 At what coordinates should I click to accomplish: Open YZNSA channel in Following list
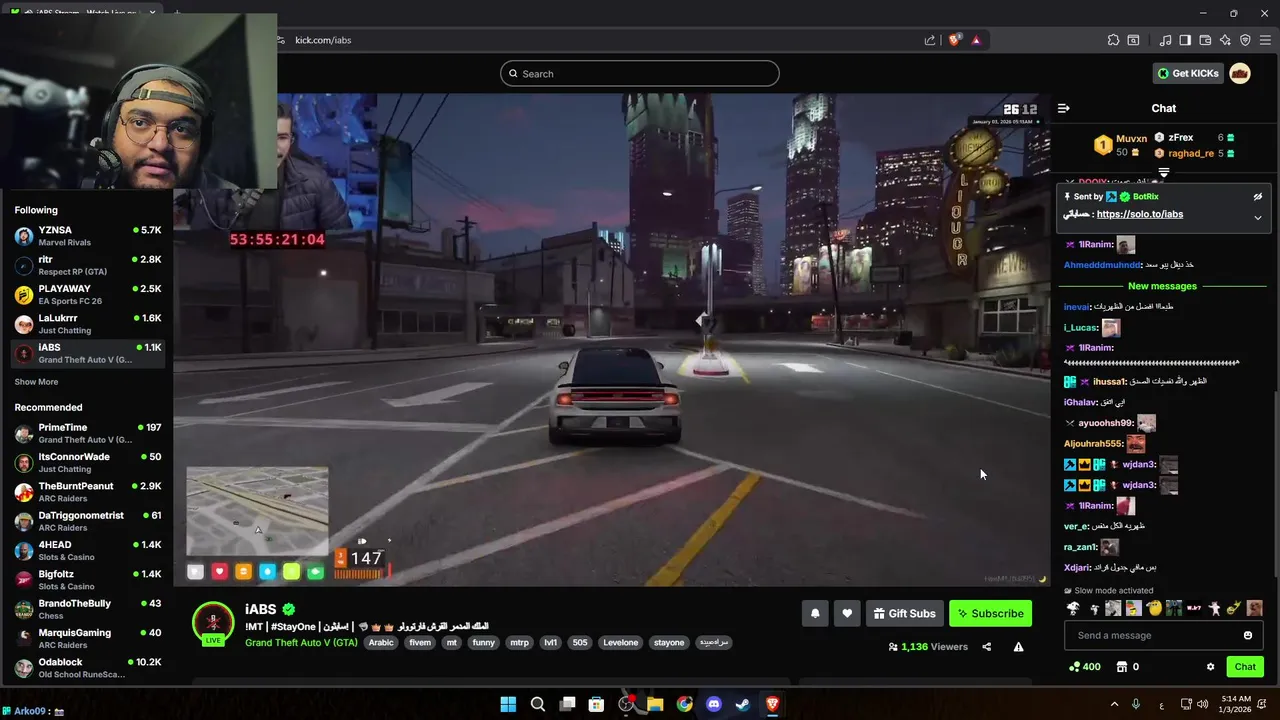(88, 236)
